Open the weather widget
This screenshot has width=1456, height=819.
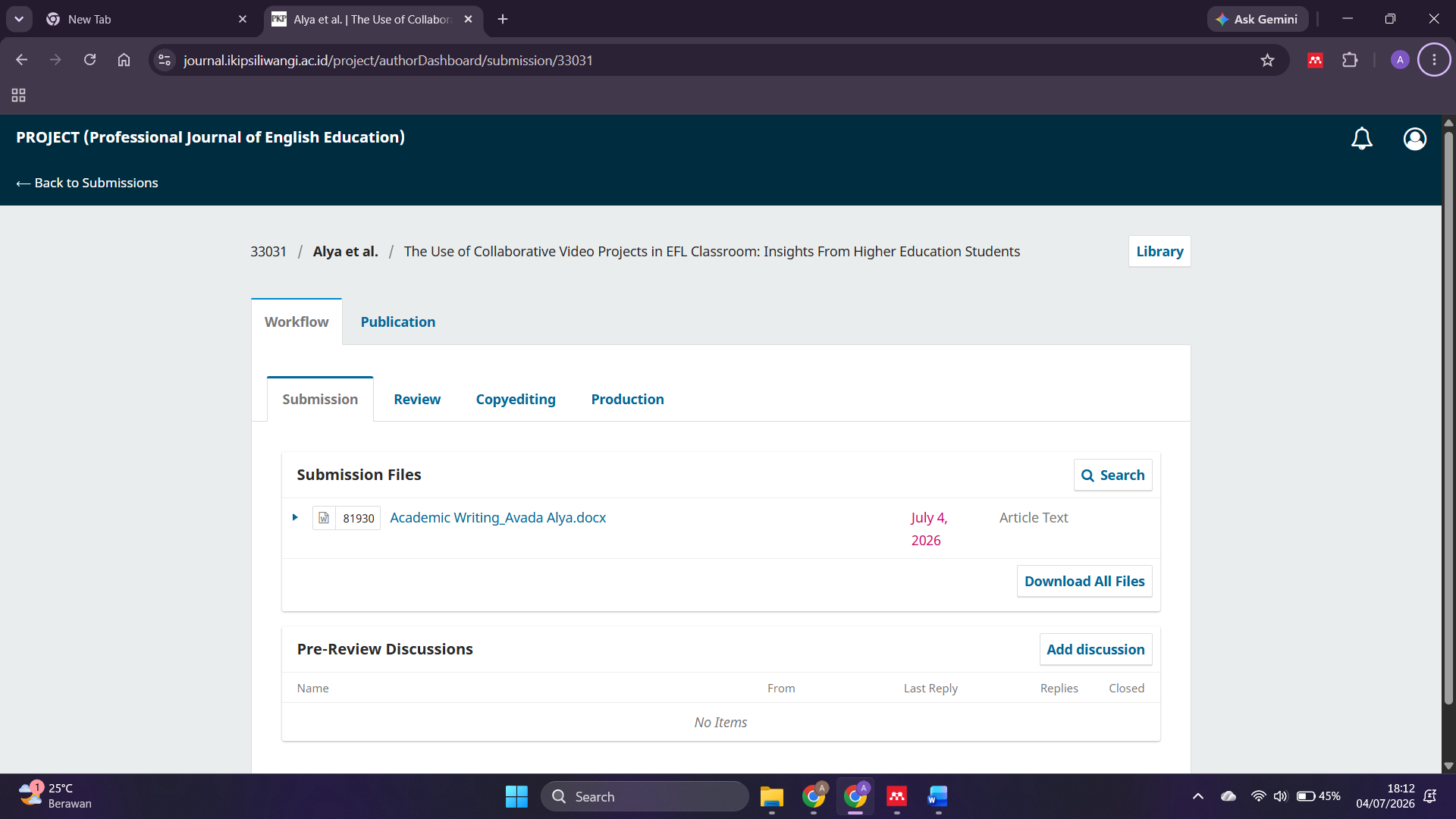click(x=55, y=796)
